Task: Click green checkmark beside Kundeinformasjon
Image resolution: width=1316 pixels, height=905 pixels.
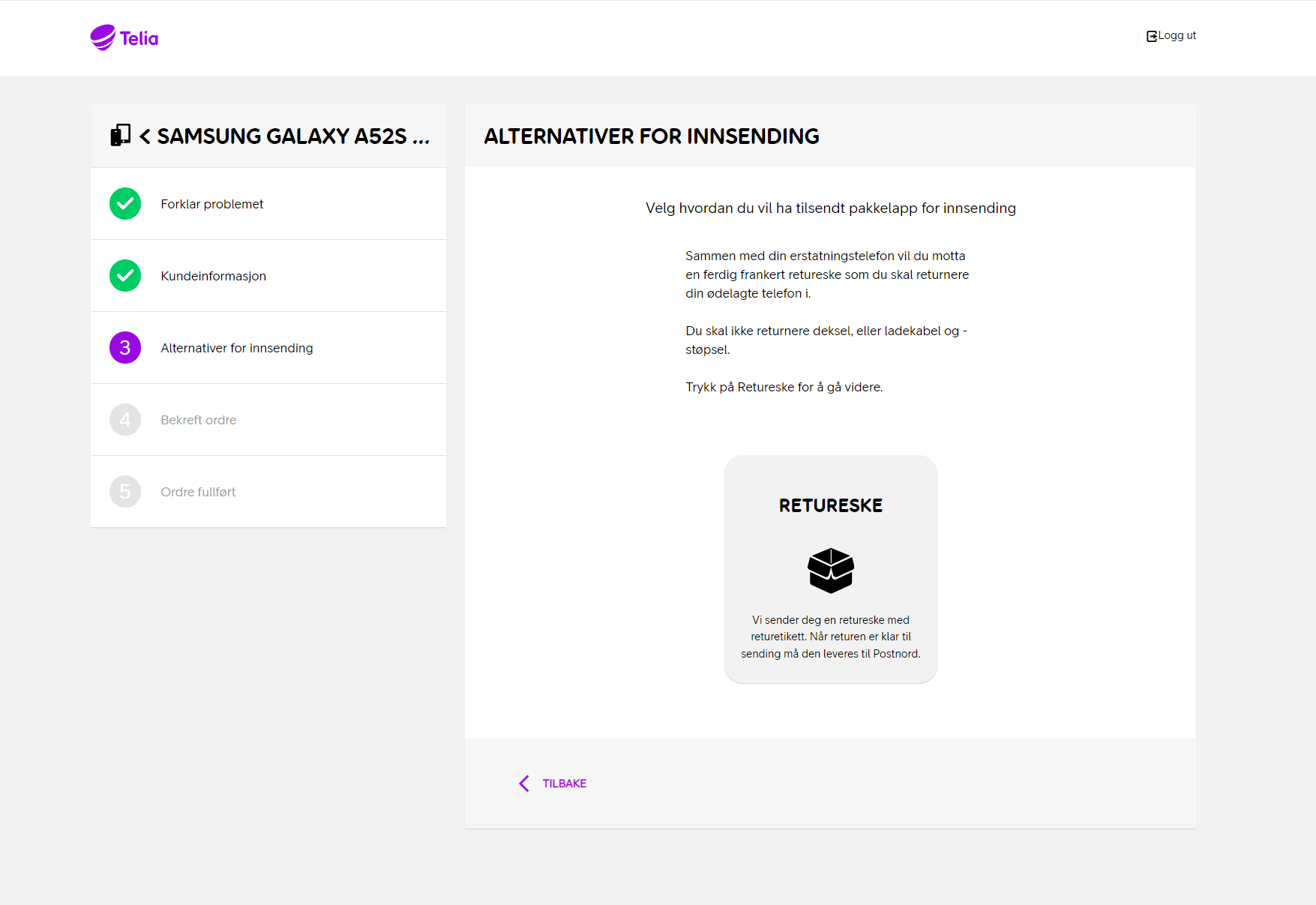Action: coord(125,276)
